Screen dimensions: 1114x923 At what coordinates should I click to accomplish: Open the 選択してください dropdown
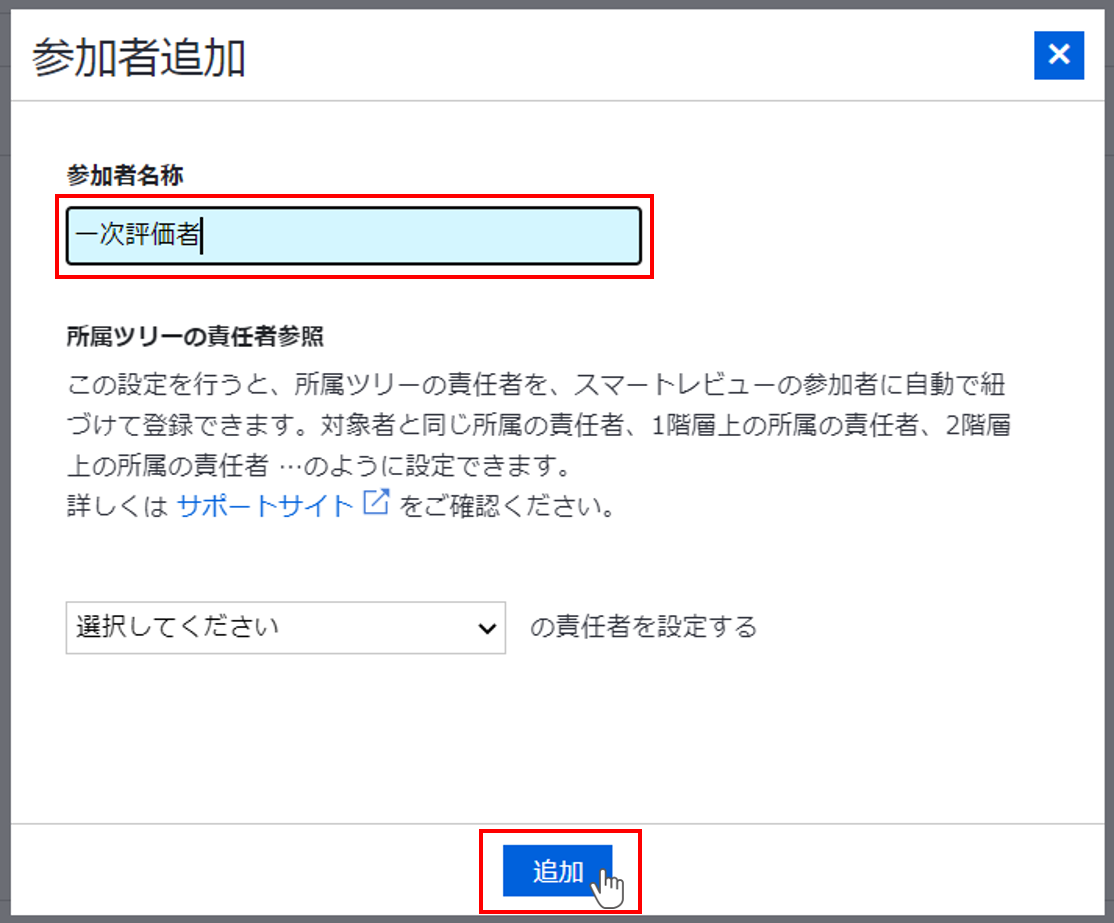tap(285, 628)
